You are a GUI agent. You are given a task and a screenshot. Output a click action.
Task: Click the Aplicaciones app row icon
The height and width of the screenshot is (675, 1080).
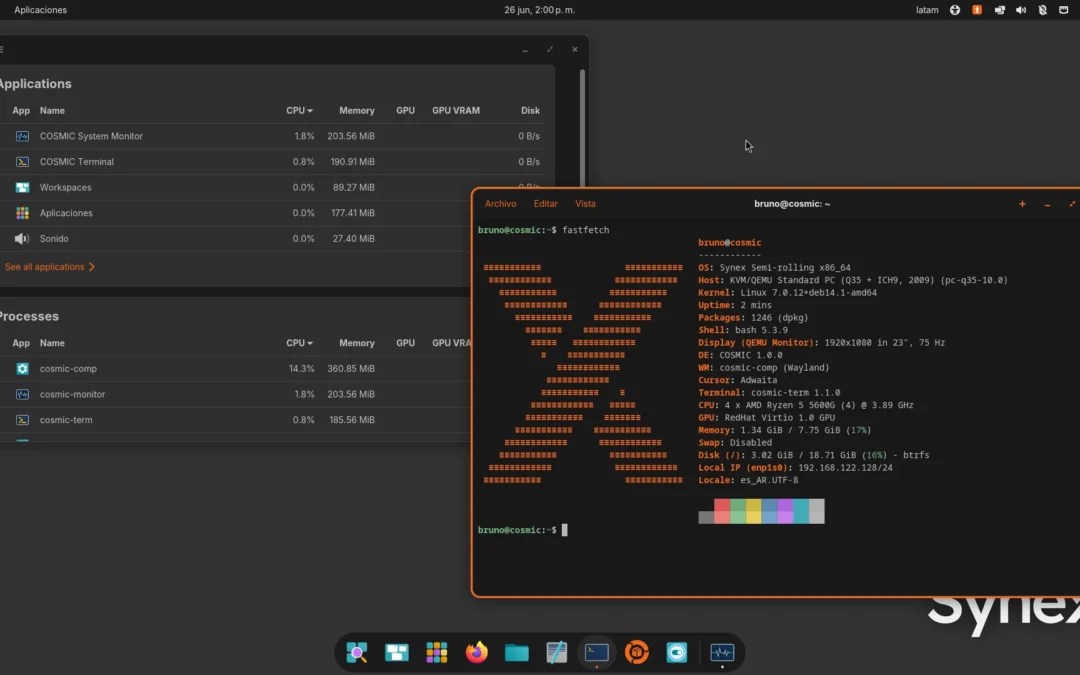22,213
